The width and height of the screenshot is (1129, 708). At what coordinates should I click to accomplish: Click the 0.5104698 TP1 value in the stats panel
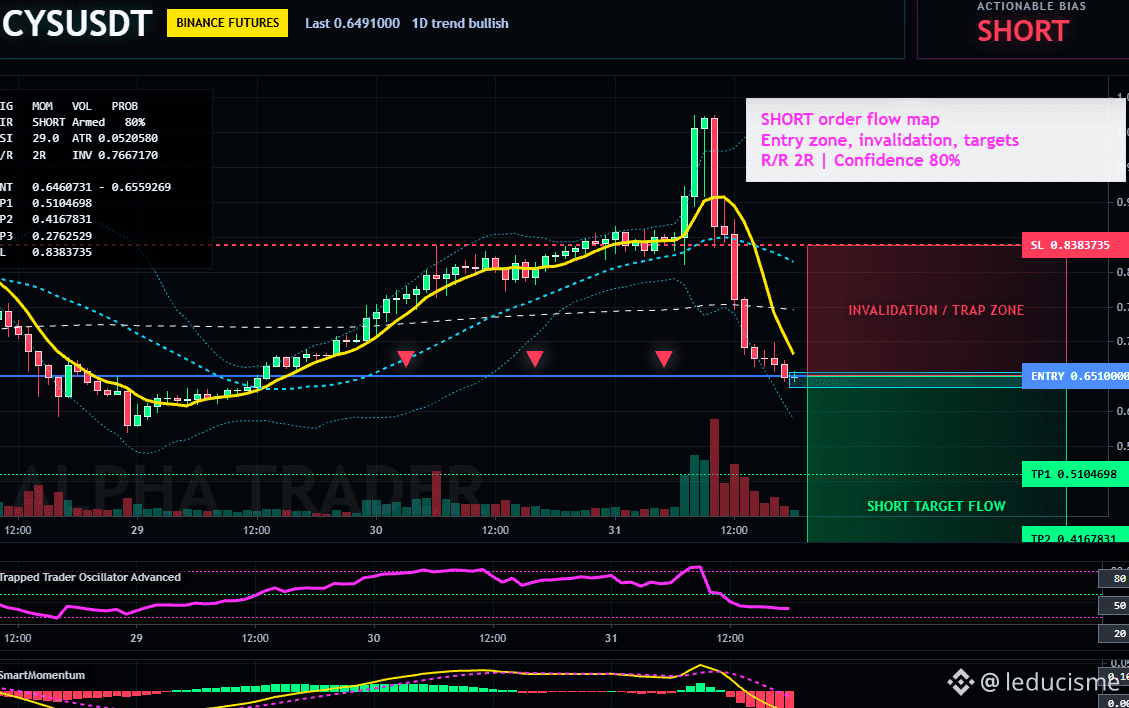[x=62, y=203]
